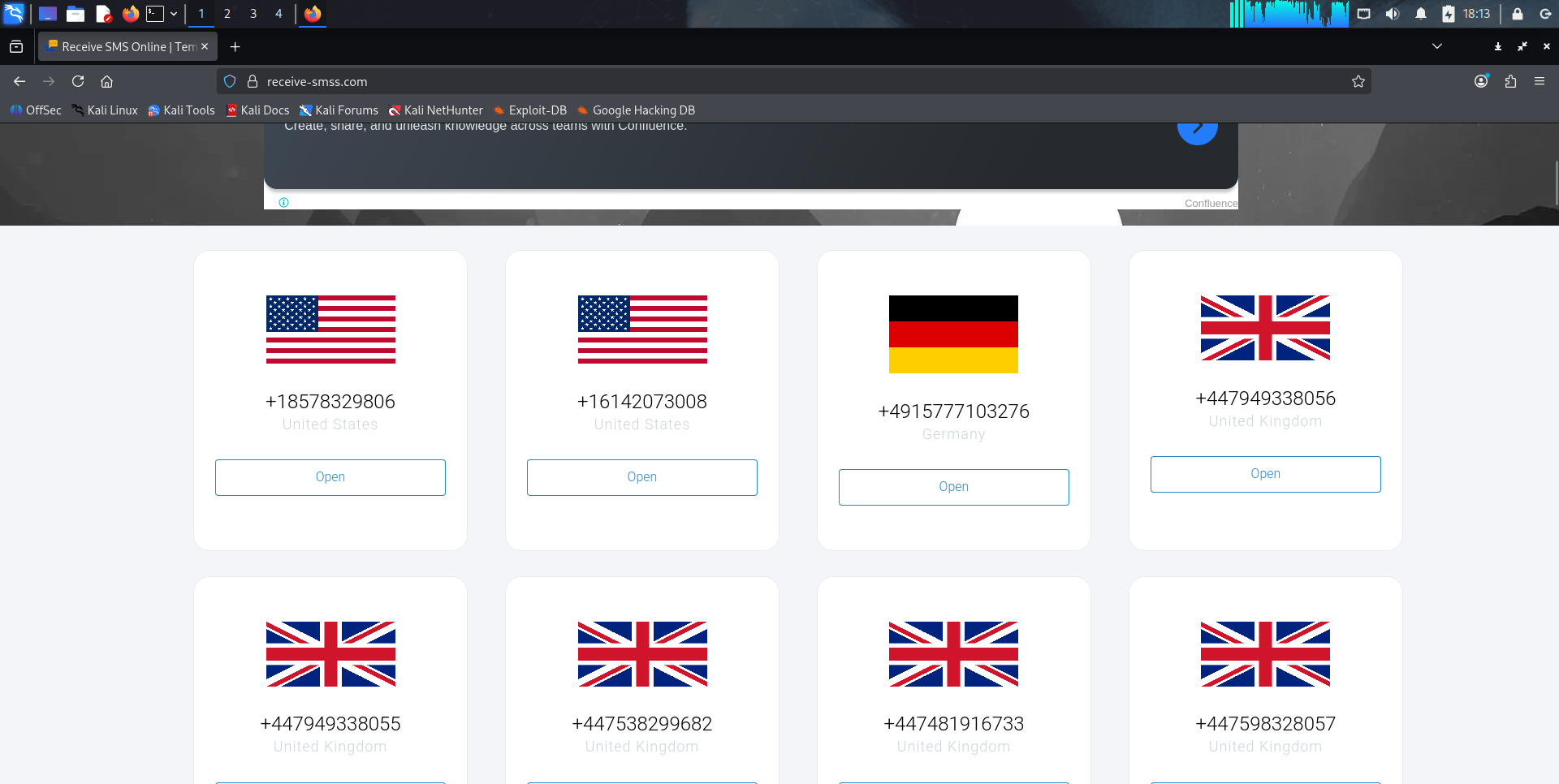This screenshot has height=784, width=1559.
Task: Click the page's vertical scrollbar
Action: (1556, 183)
